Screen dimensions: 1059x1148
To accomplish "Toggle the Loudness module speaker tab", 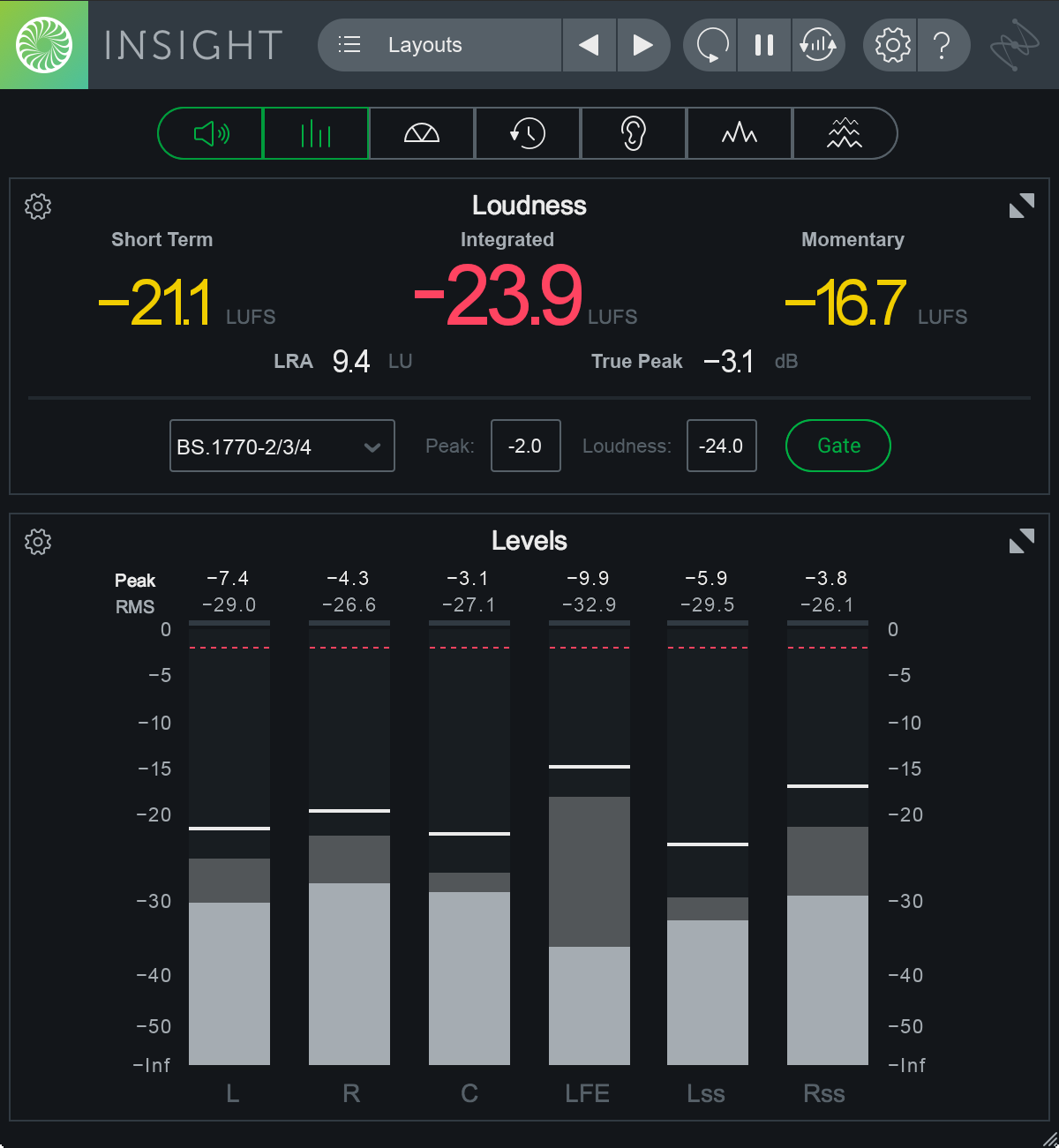I will pyautogui.click(x=211, y=134).
